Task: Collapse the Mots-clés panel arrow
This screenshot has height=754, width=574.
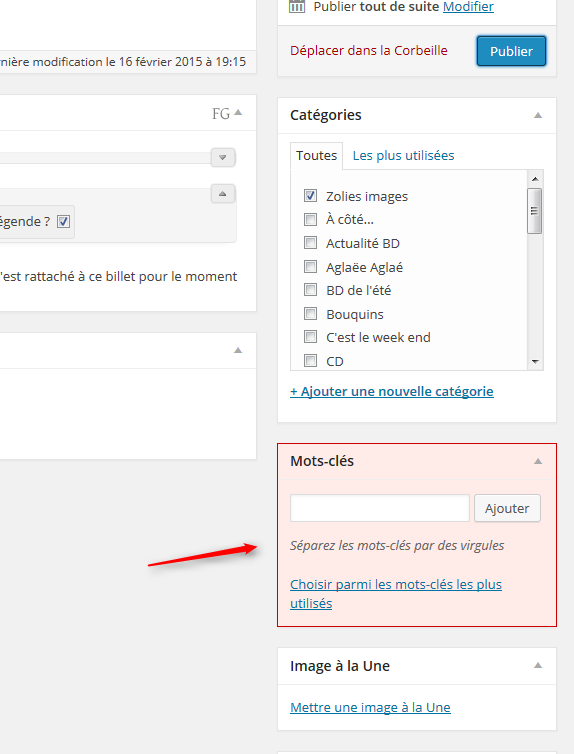Action: pos(538,462)
